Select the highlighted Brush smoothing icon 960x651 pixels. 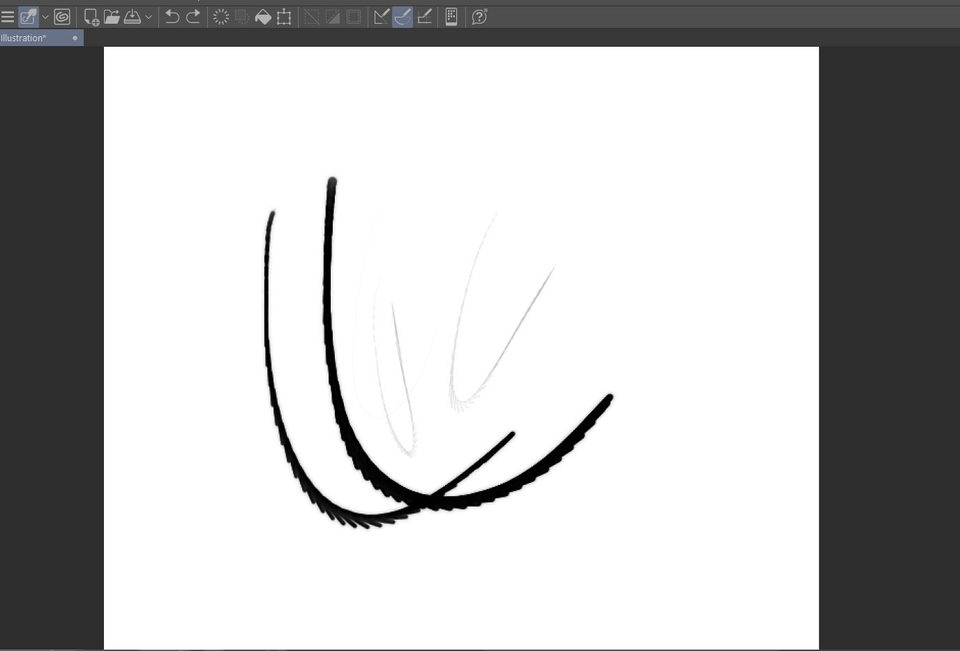(x=402, y=16)
